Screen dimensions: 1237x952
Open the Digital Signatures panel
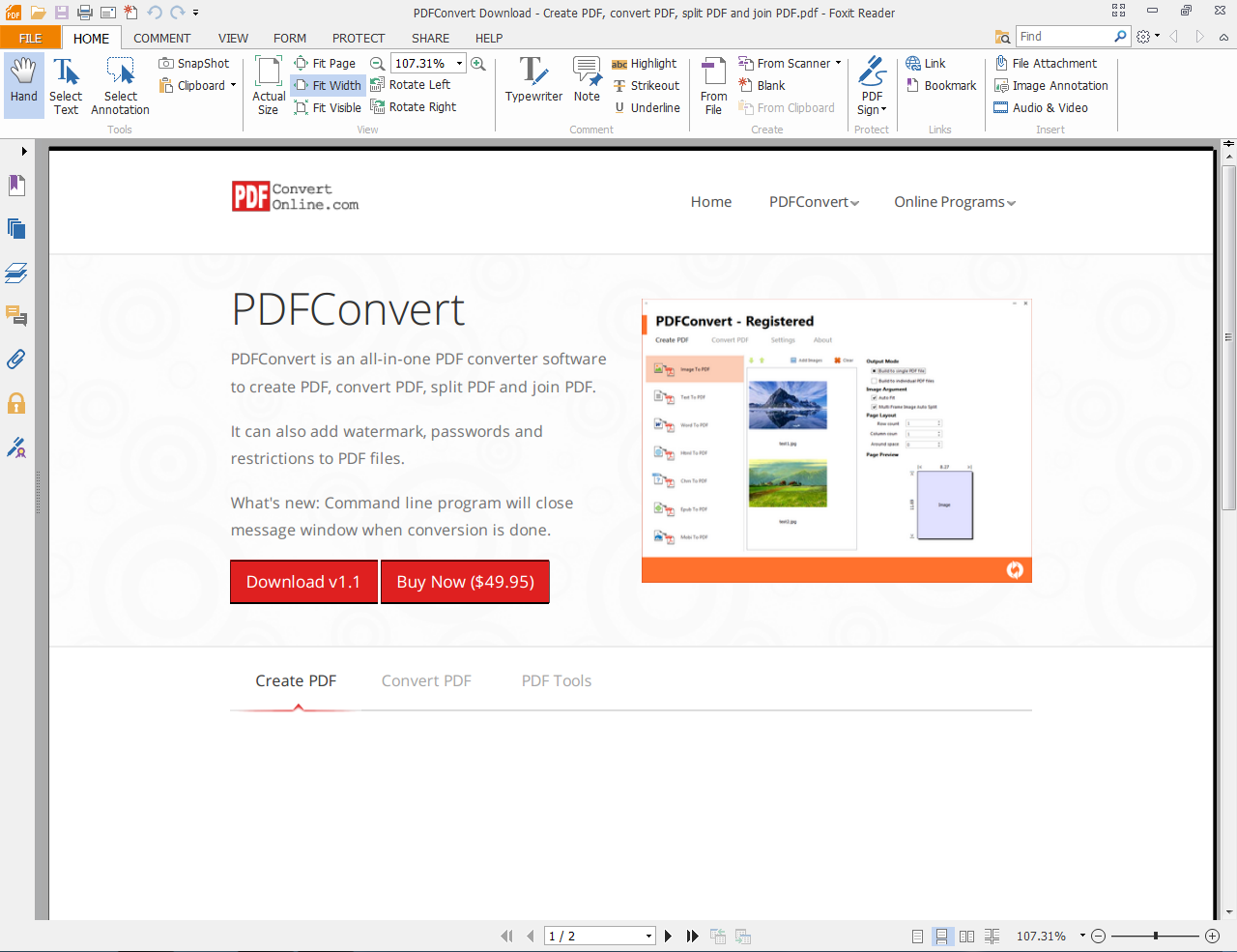[16, 447]
